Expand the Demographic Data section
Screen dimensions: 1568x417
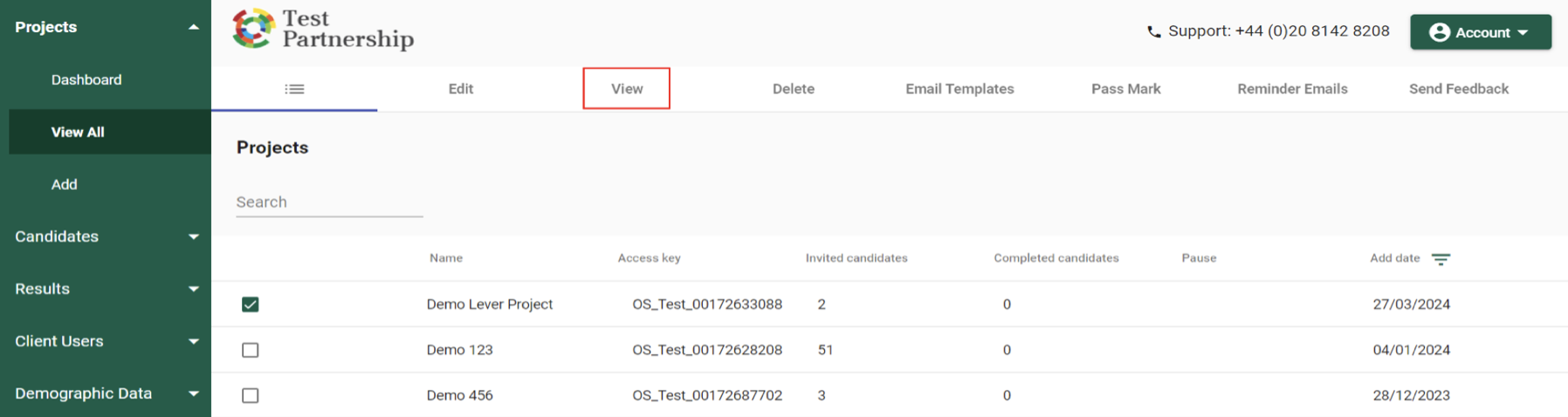point(106,393)
